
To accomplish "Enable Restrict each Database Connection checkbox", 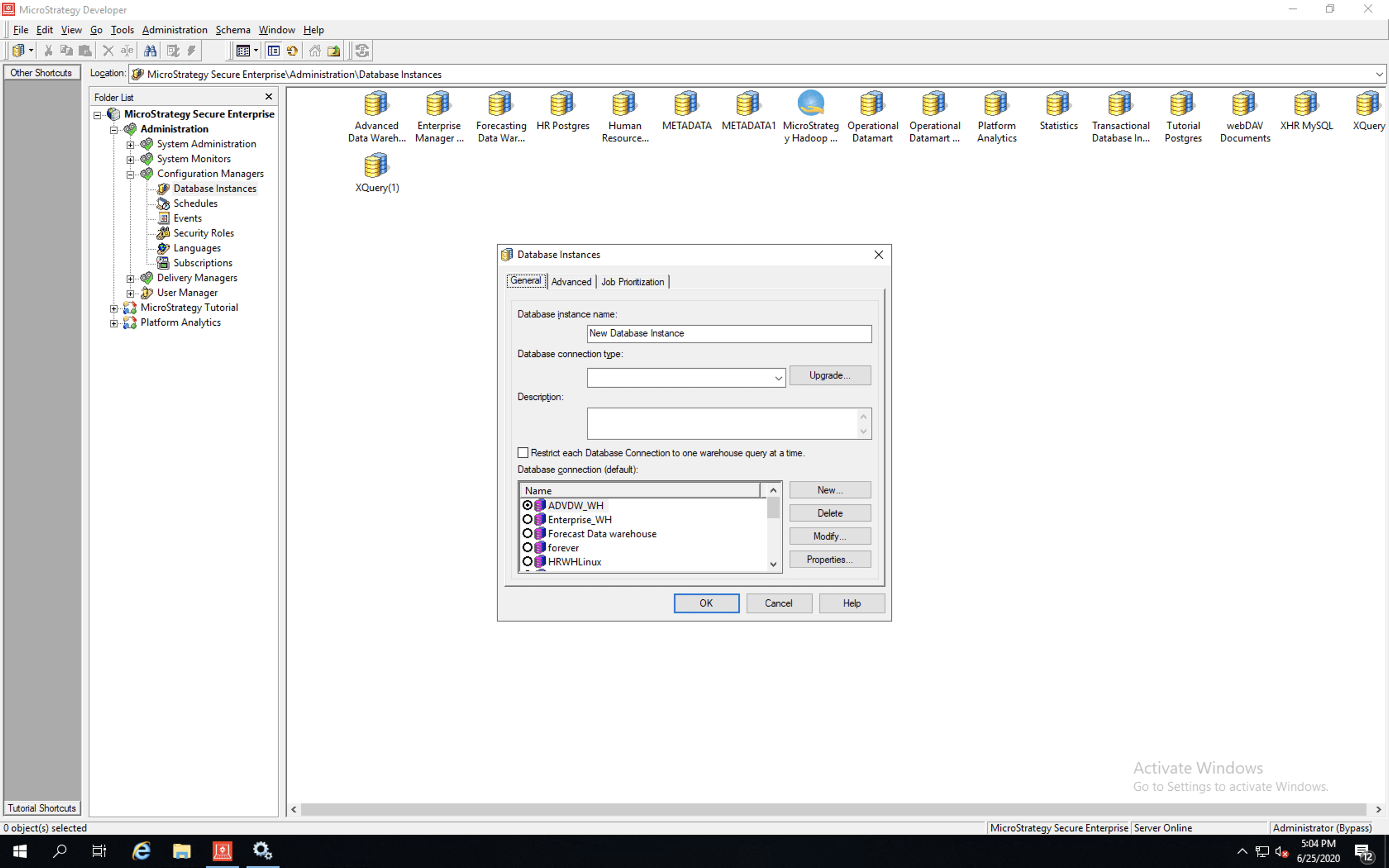I will 523,453.
